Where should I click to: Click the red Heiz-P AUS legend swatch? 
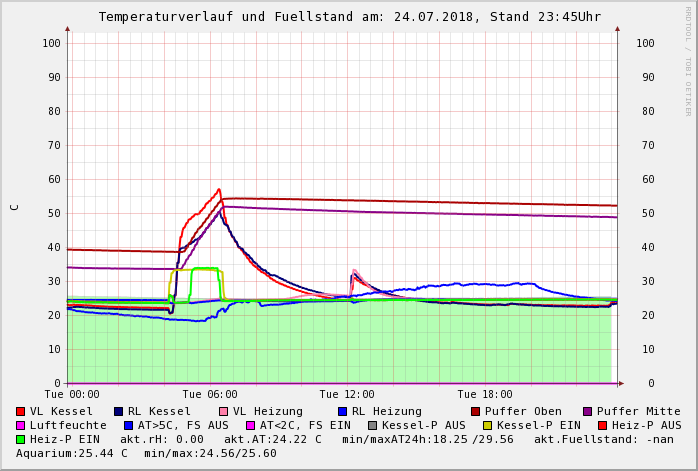click(603, 426)
